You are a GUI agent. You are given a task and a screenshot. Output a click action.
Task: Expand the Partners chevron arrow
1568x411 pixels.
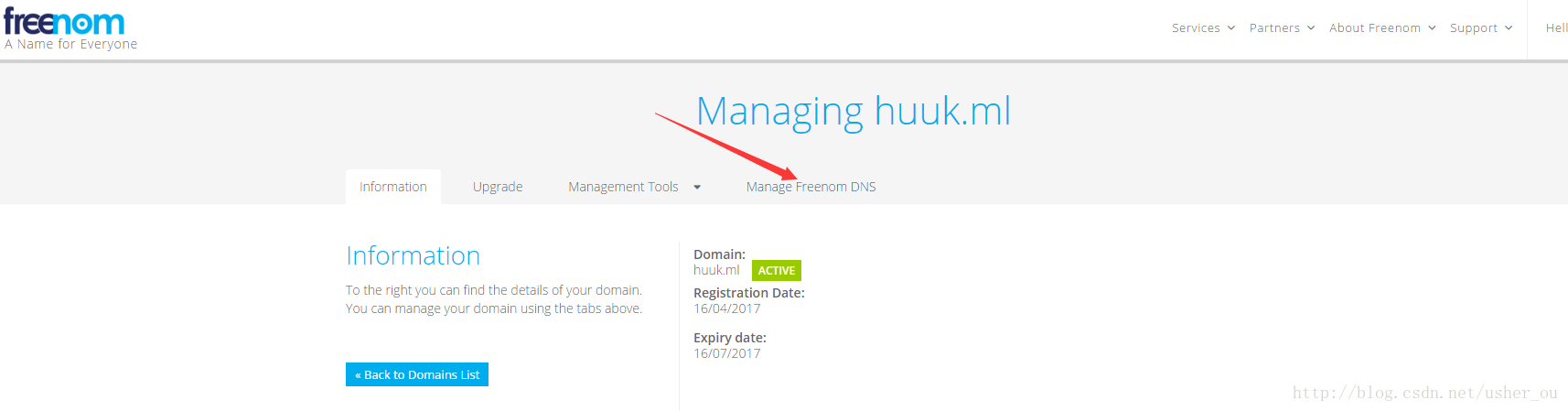1311,28
